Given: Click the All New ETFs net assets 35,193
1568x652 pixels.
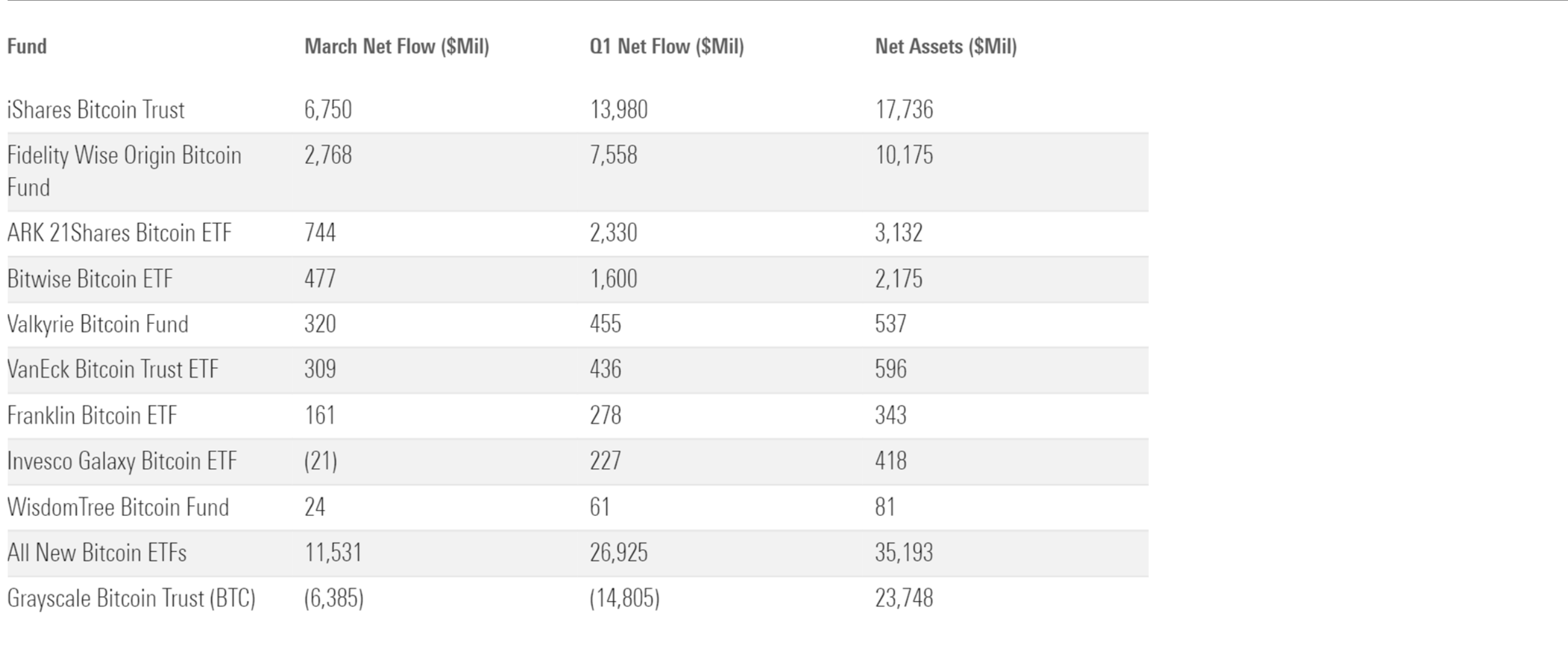Looking at the screenshot, I should pos(904,553).
